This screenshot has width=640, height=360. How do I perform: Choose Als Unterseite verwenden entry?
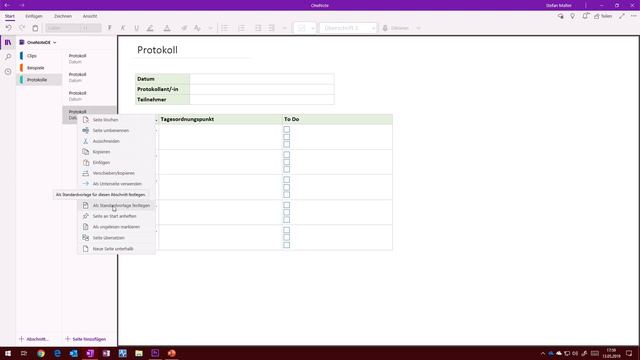(116, 184)
